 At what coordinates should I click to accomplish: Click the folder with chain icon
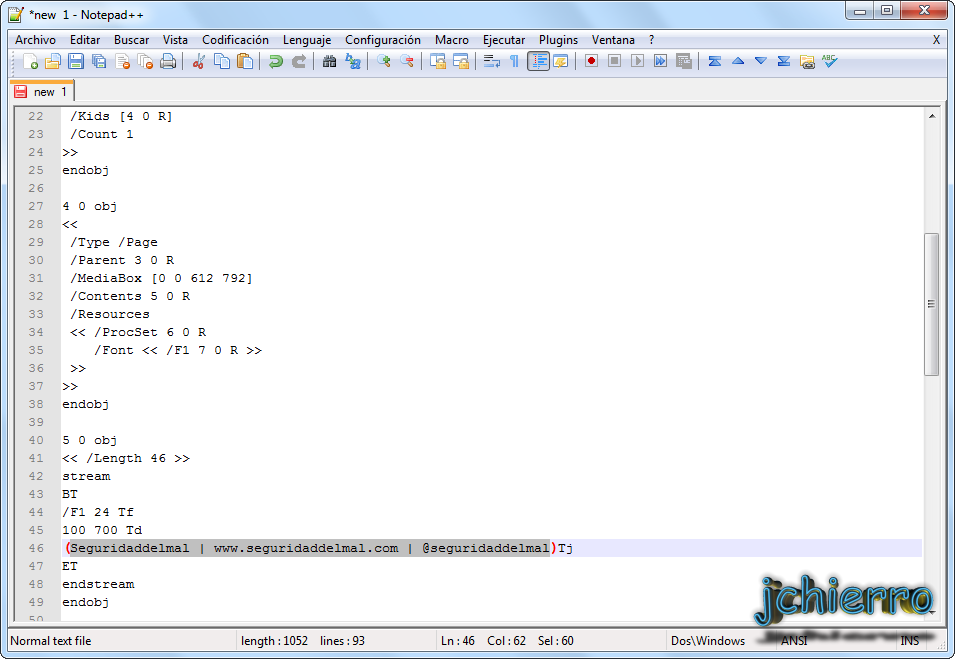tap(807, 61)
